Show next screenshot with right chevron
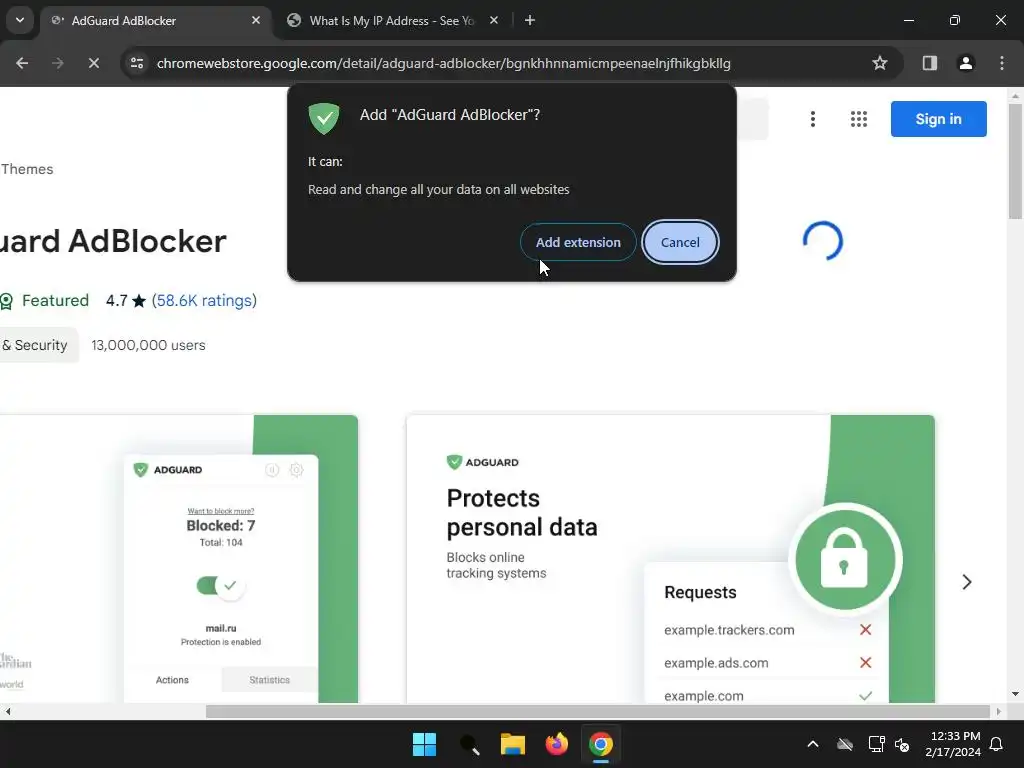The height and width of the screenshot is (768, 1024). [x=967, y=582]
